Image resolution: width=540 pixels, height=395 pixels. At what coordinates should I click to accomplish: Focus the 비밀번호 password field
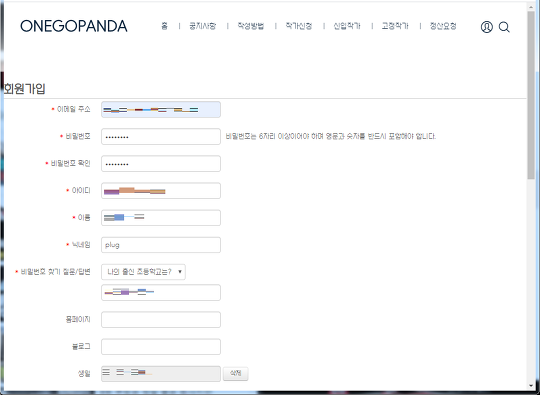[x=161, y=136]
